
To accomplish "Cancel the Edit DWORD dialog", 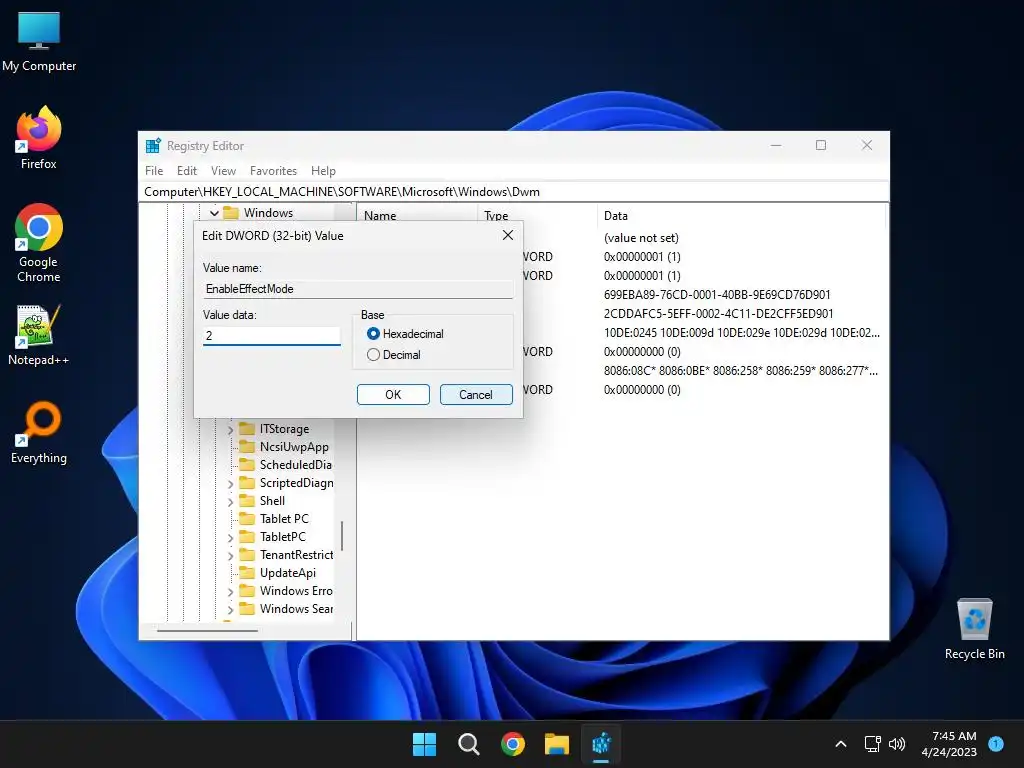I will click(x=476, y=394).
